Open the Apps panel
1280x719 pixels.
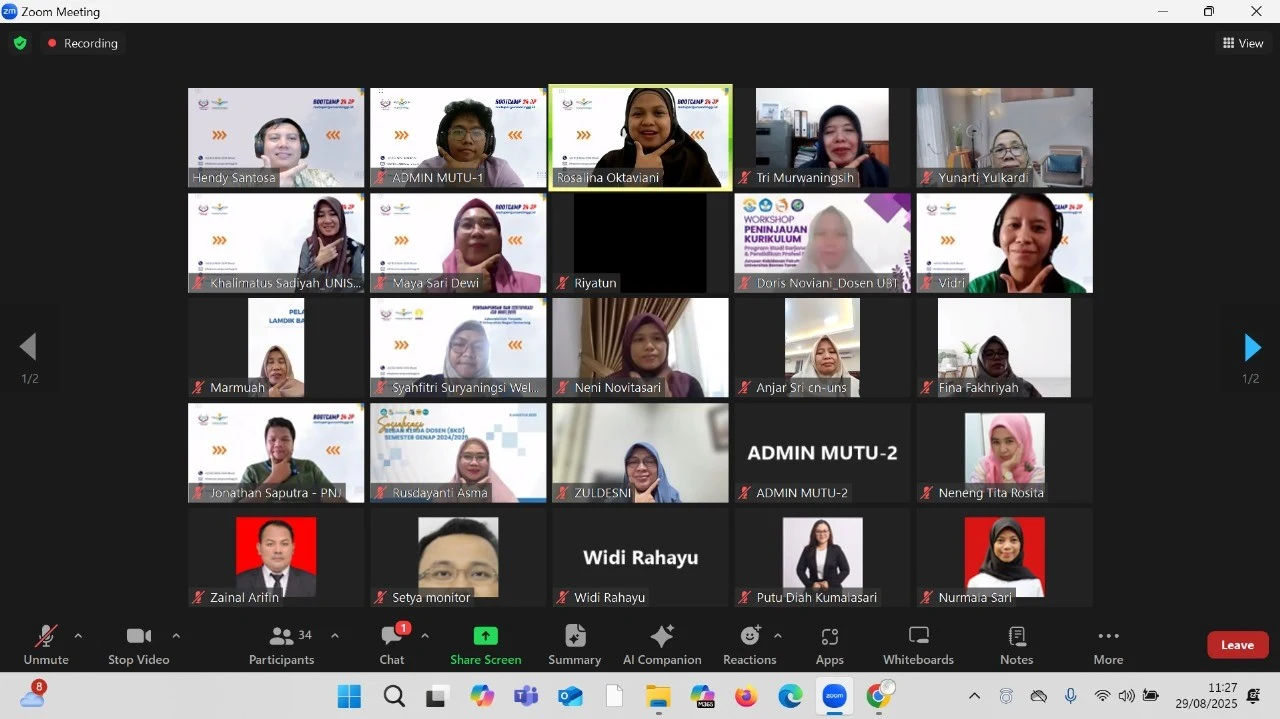829,645
